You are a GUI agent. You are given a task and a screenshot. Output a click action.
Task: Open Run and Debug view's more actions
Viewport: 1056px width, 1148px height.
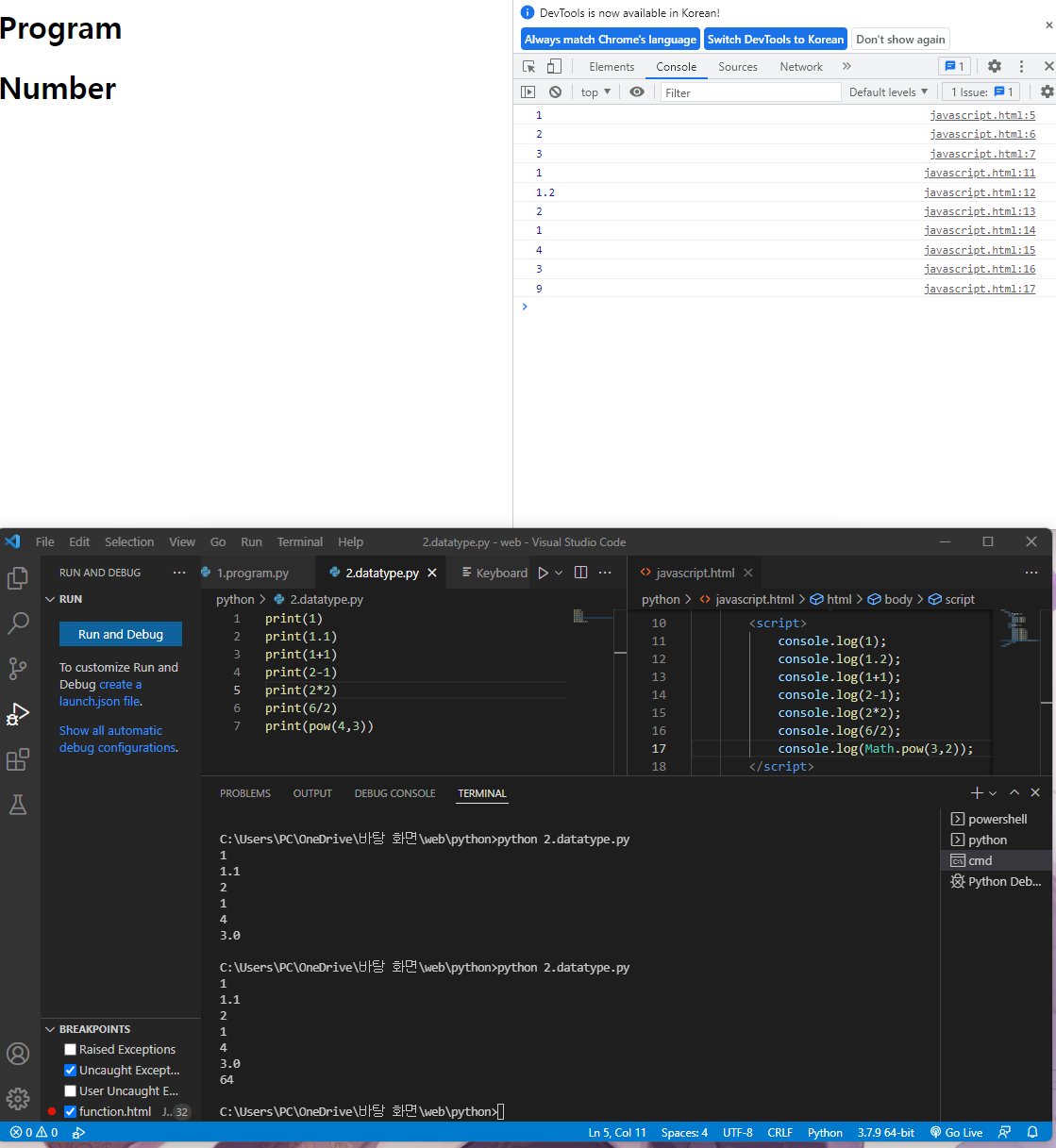point(179,573)
